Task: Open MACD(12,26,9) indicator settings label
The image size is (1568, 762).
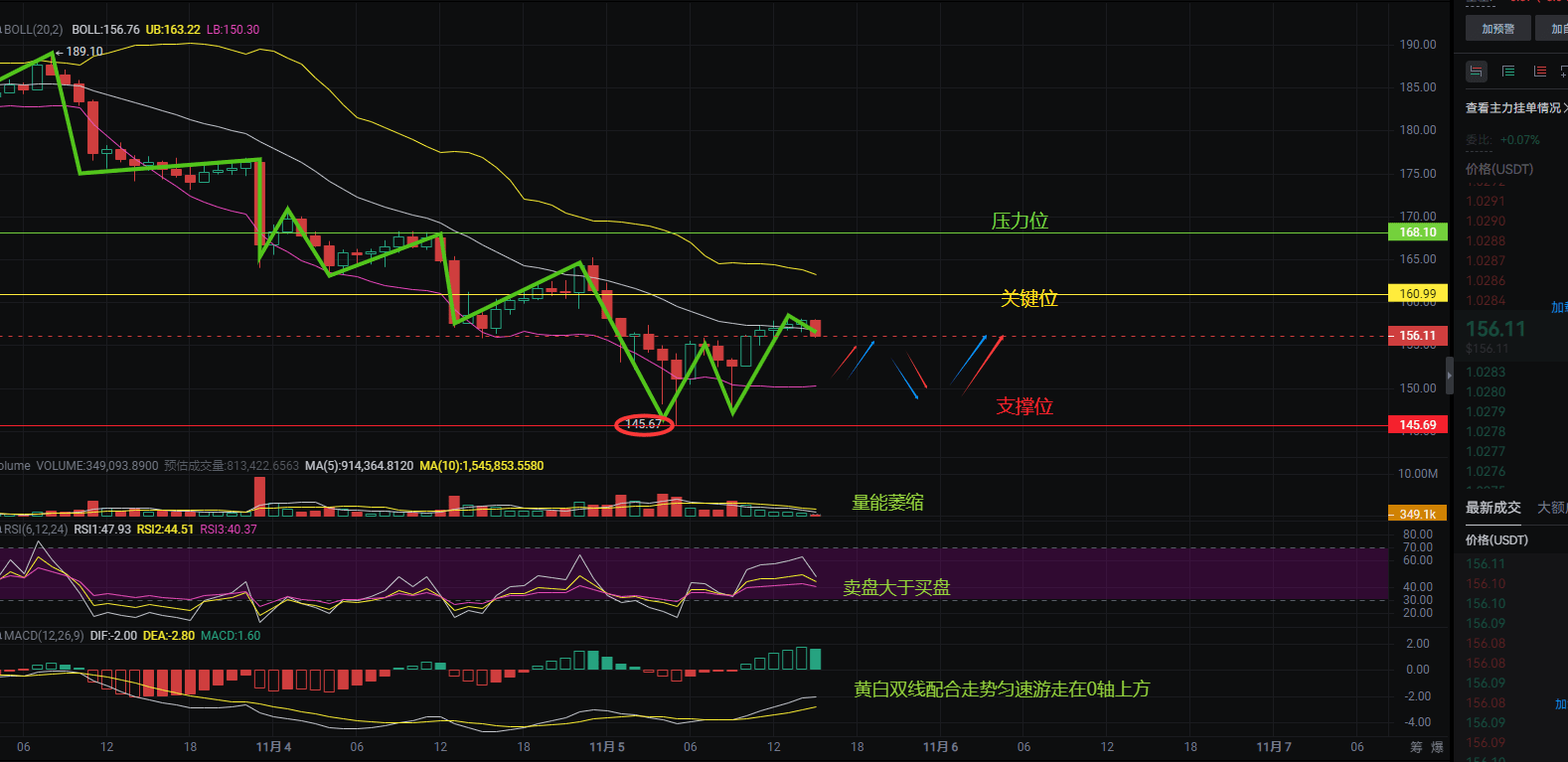Action: (42, 636)
